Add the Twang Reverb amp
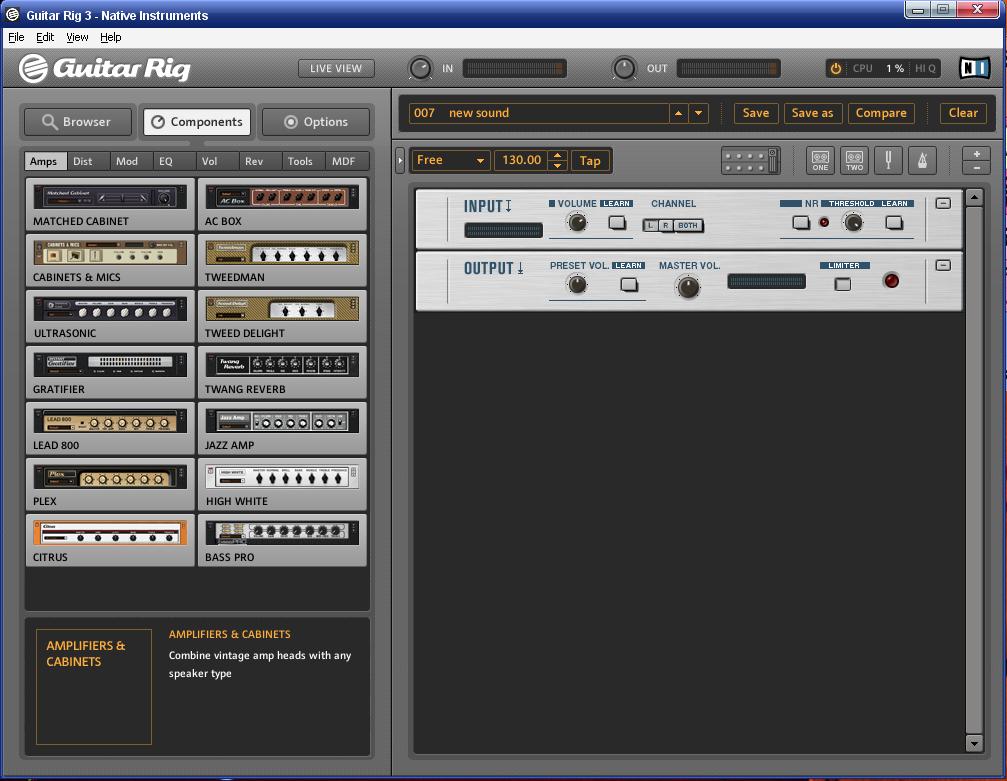Screen dimensions: 1007x781 pos(282,373)
